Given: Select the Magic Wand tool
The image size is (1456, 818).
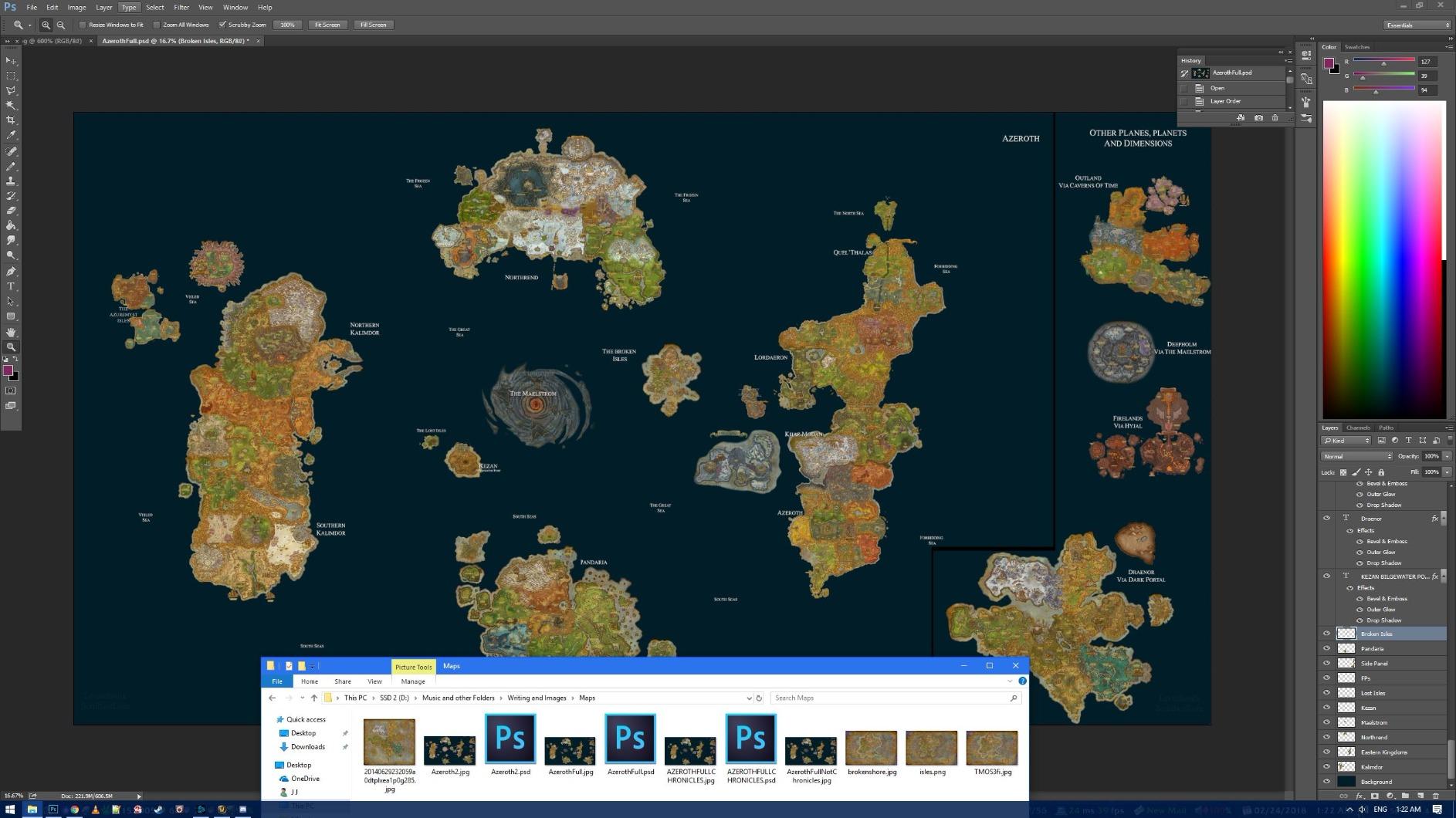Looking at the screenshot, I should pos(11,105).
